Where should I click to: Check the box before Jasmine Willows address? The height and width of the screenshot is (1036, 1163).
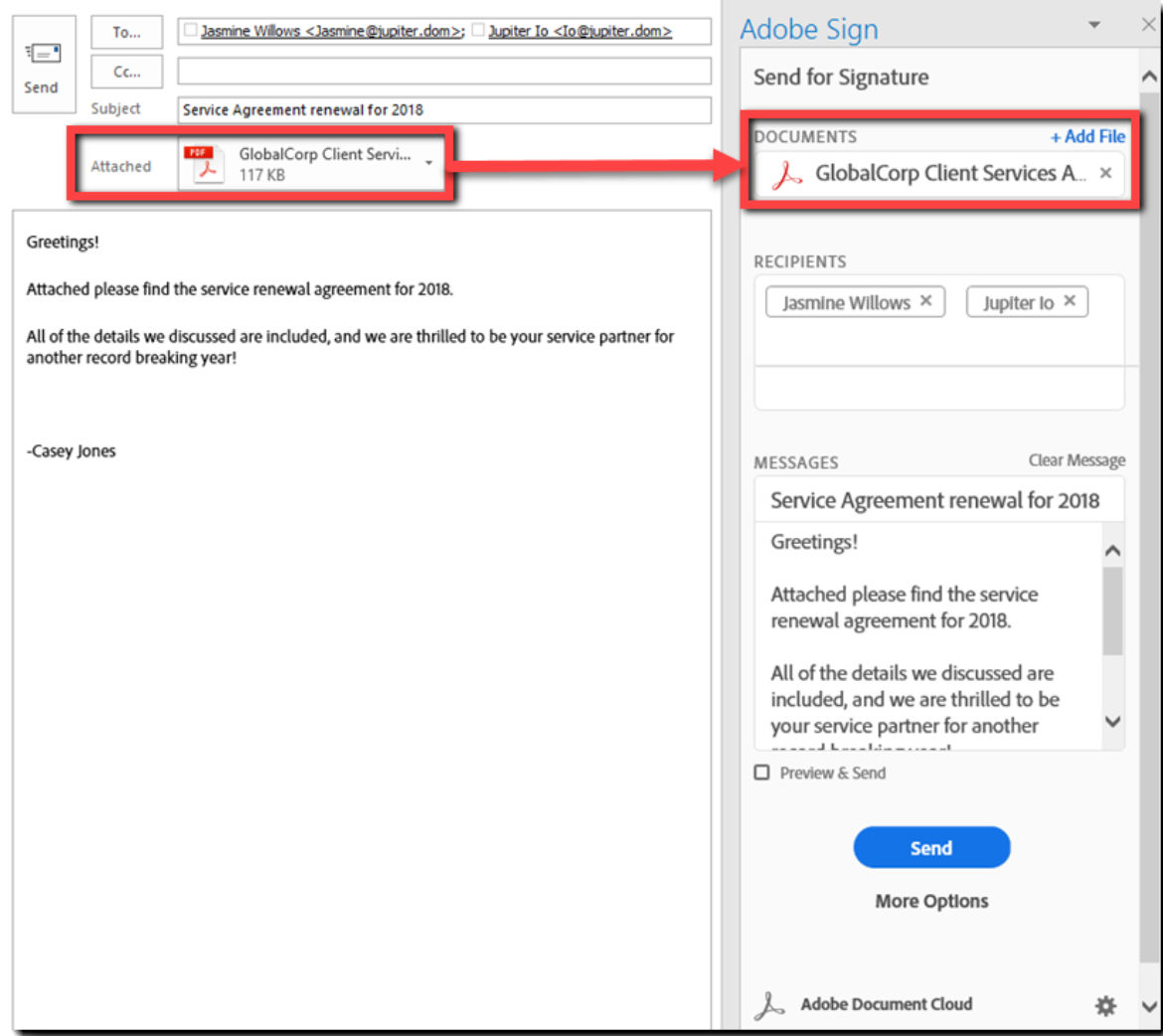click(191, 30)
